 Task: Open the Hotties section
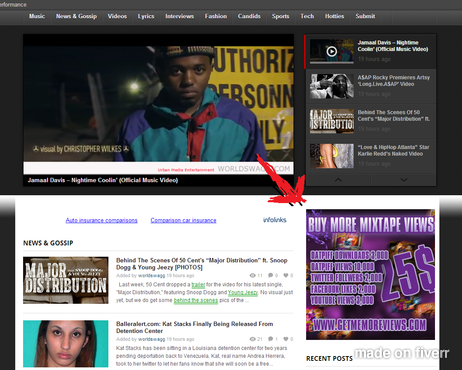334,16
